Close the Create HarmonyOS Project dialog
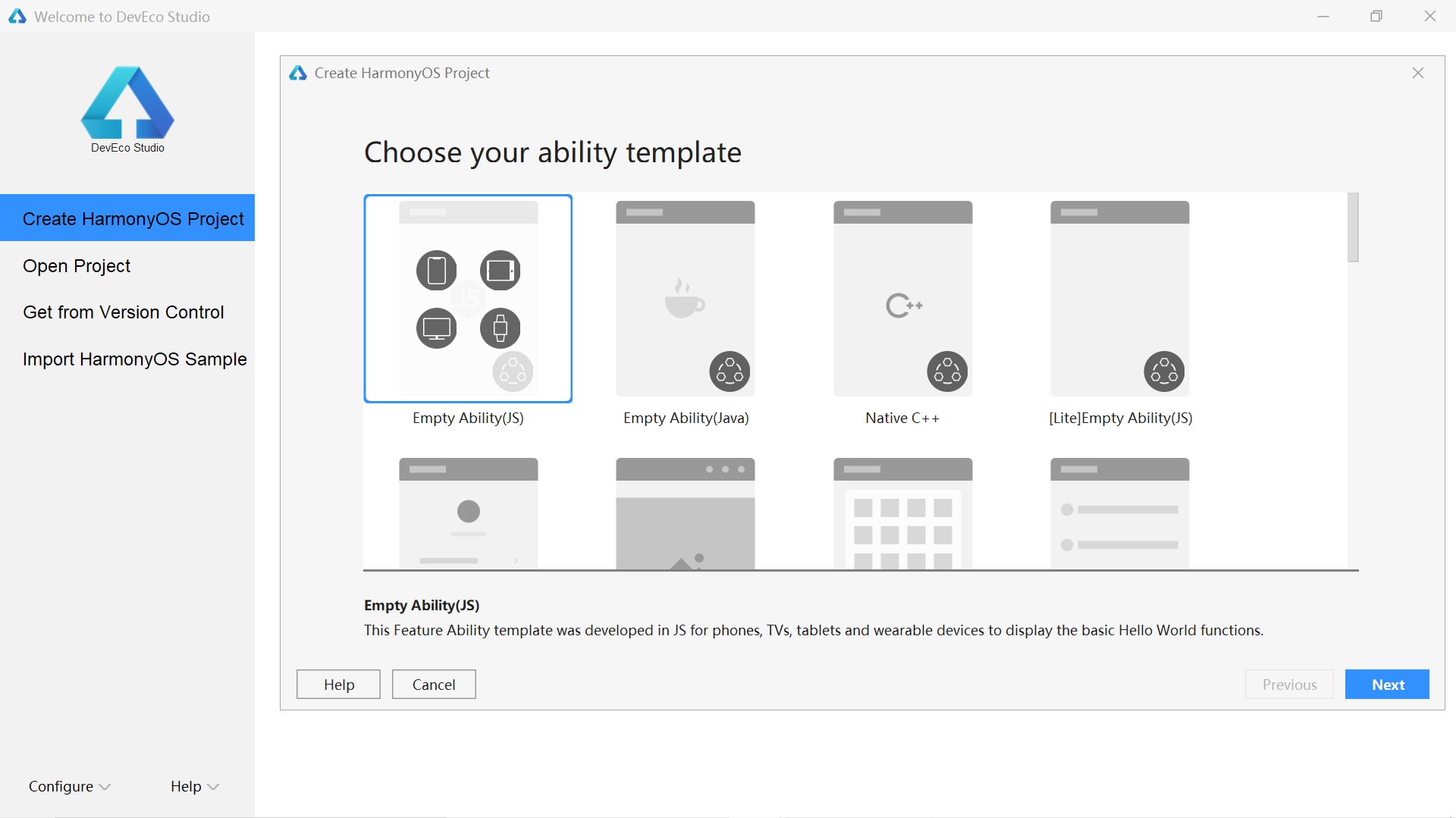The image size is (1456, 818). pyautogui.click(x=1418, y=73)
